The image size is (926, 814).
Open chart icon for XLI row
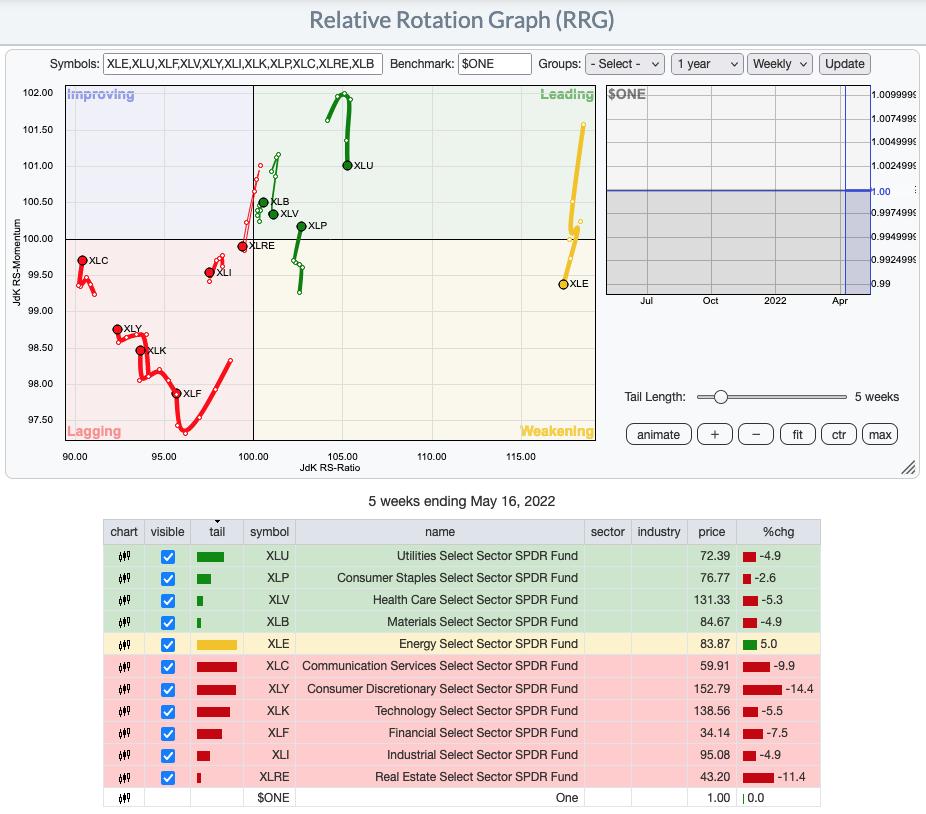tap(124, 755)
